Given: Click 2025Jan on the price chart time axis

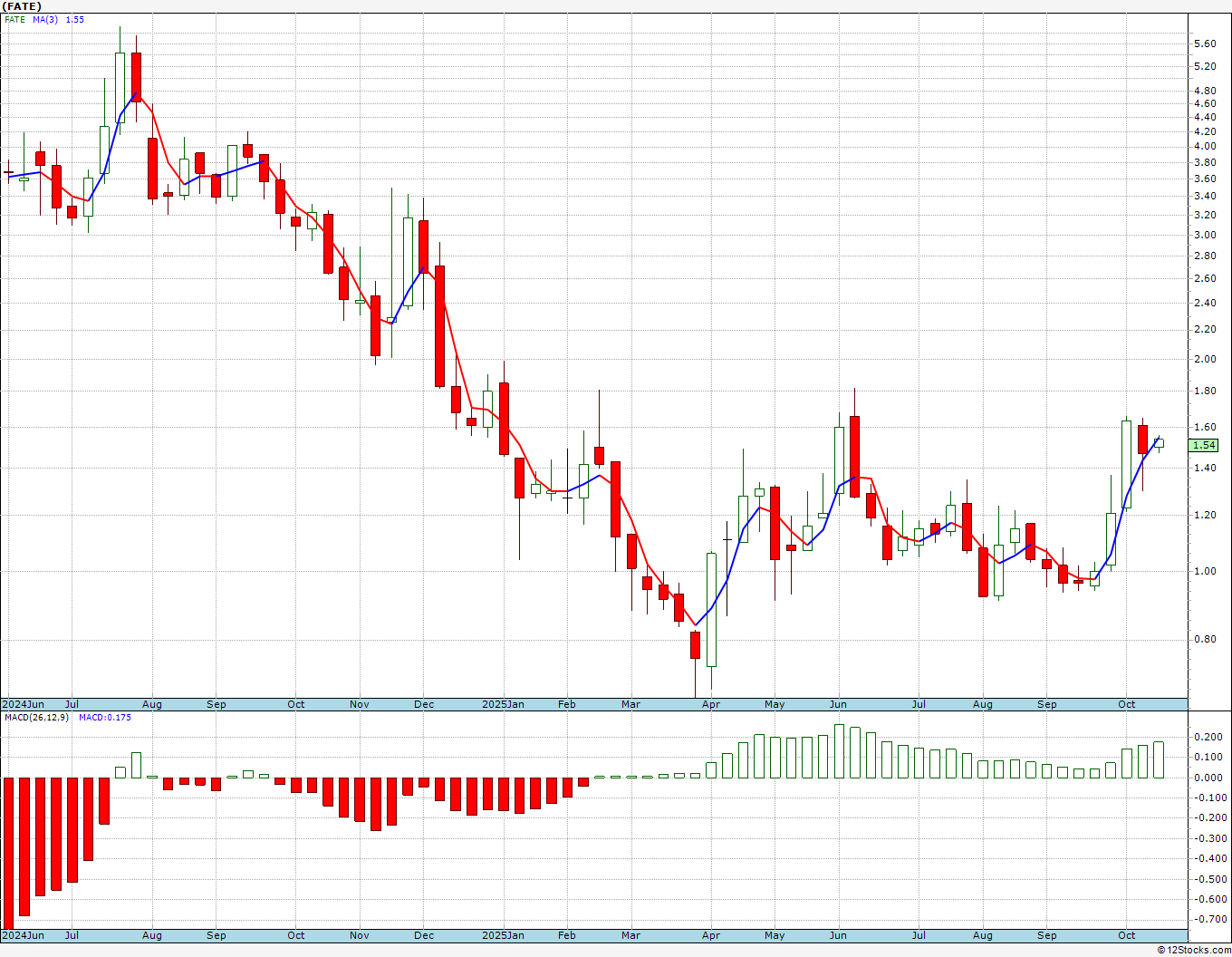Looking at the screenshot, I should point(503,704).
